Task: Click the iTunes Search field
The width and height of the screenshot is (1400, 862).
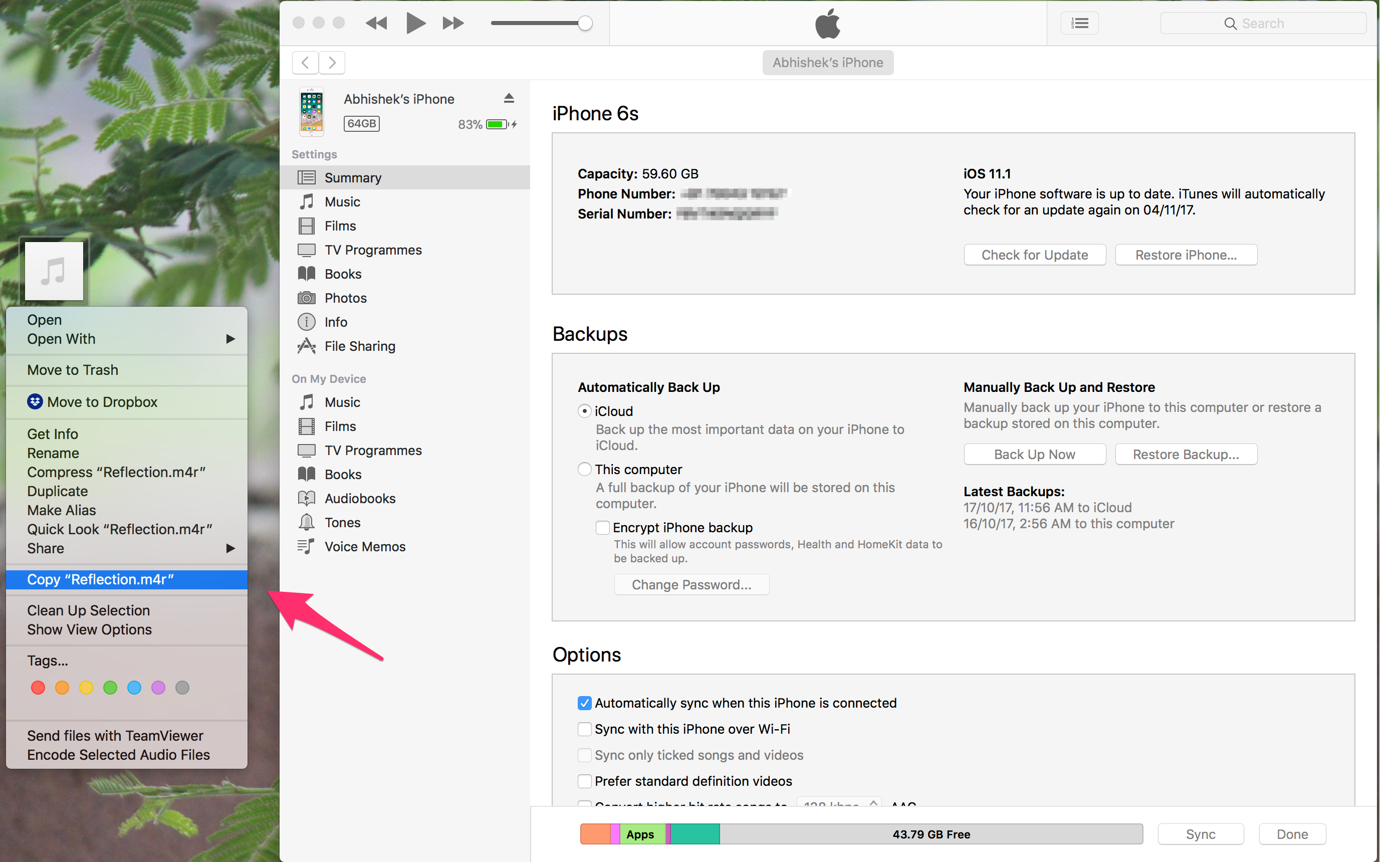Action: (x=1263, y=24)
